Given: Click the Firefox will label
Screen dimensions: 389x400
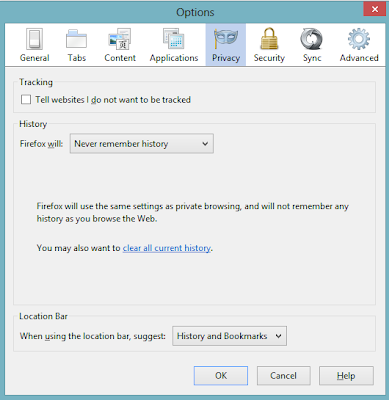Looking at the screenshot, I should (41, 144).
